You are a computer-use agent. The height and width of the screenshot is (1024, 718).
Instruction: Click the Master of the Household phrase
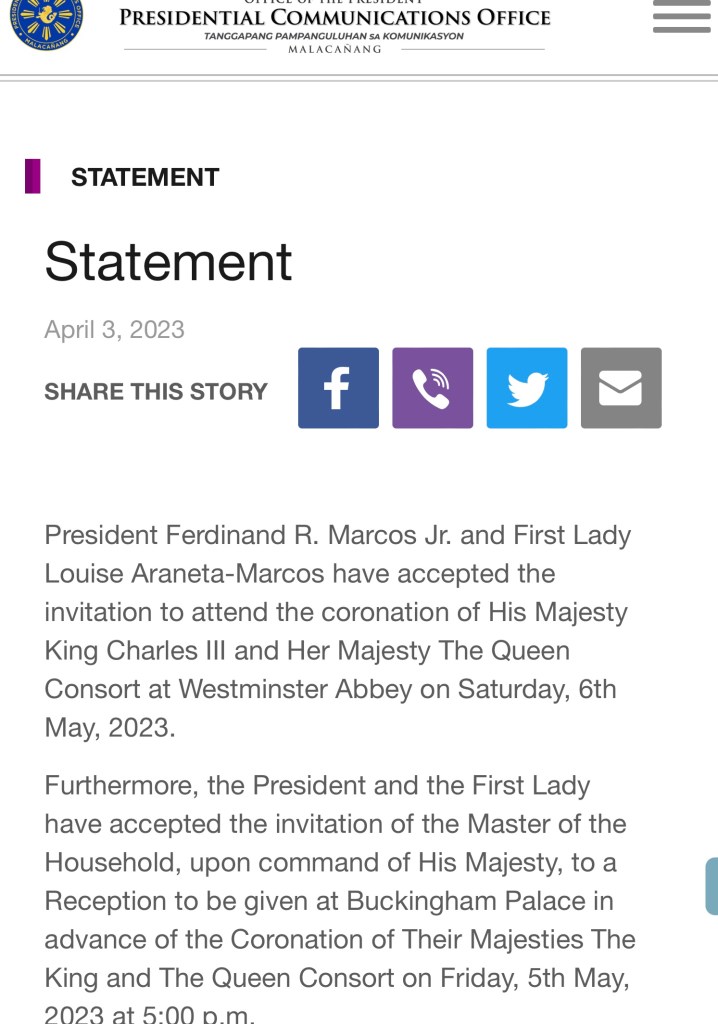click(x=547, y=824)
